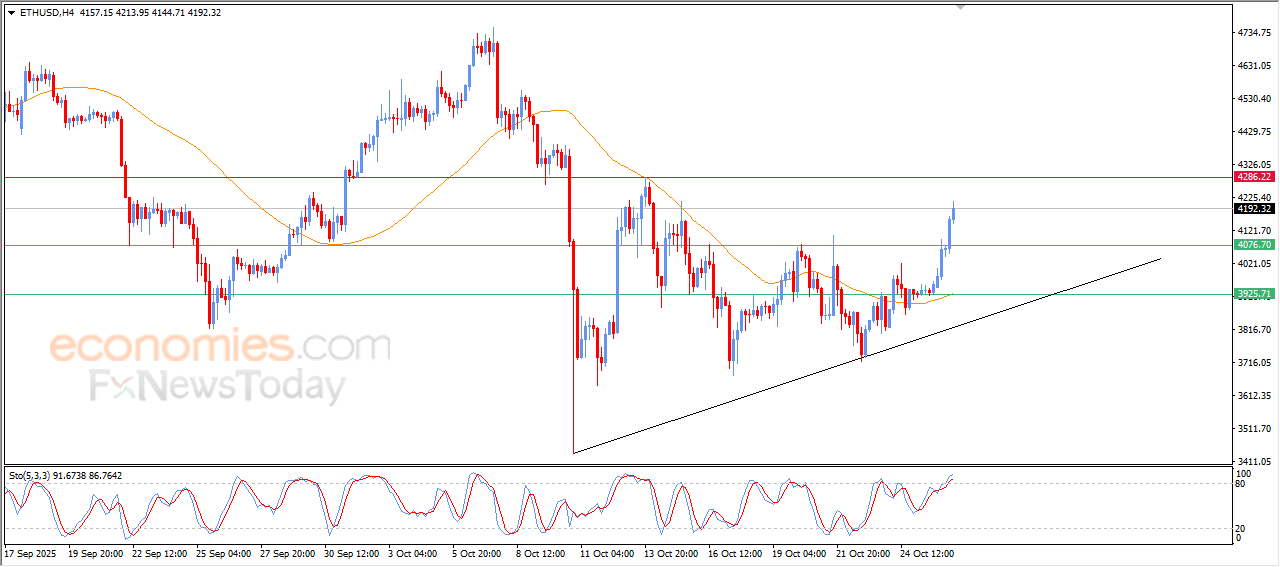Click the ETHUSD,H4 chart title text

click(x=46, y=13)
